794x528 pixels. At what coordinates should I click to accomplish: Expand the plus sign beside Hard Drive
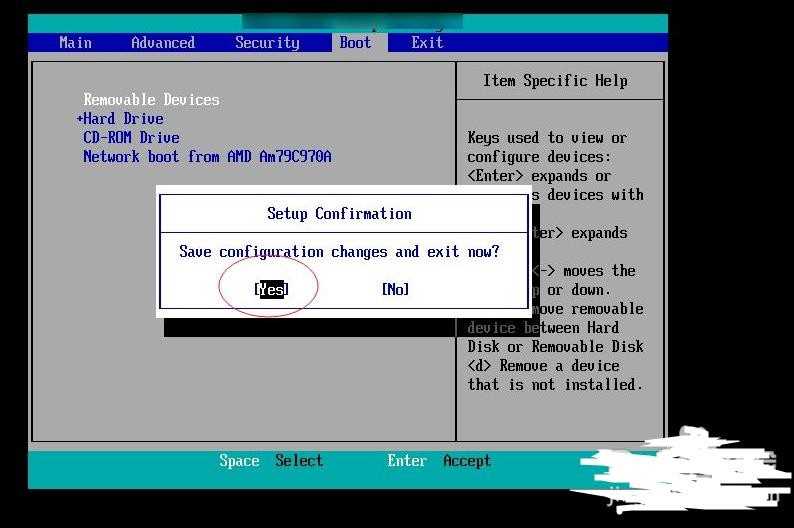click(x=80, y=119)
